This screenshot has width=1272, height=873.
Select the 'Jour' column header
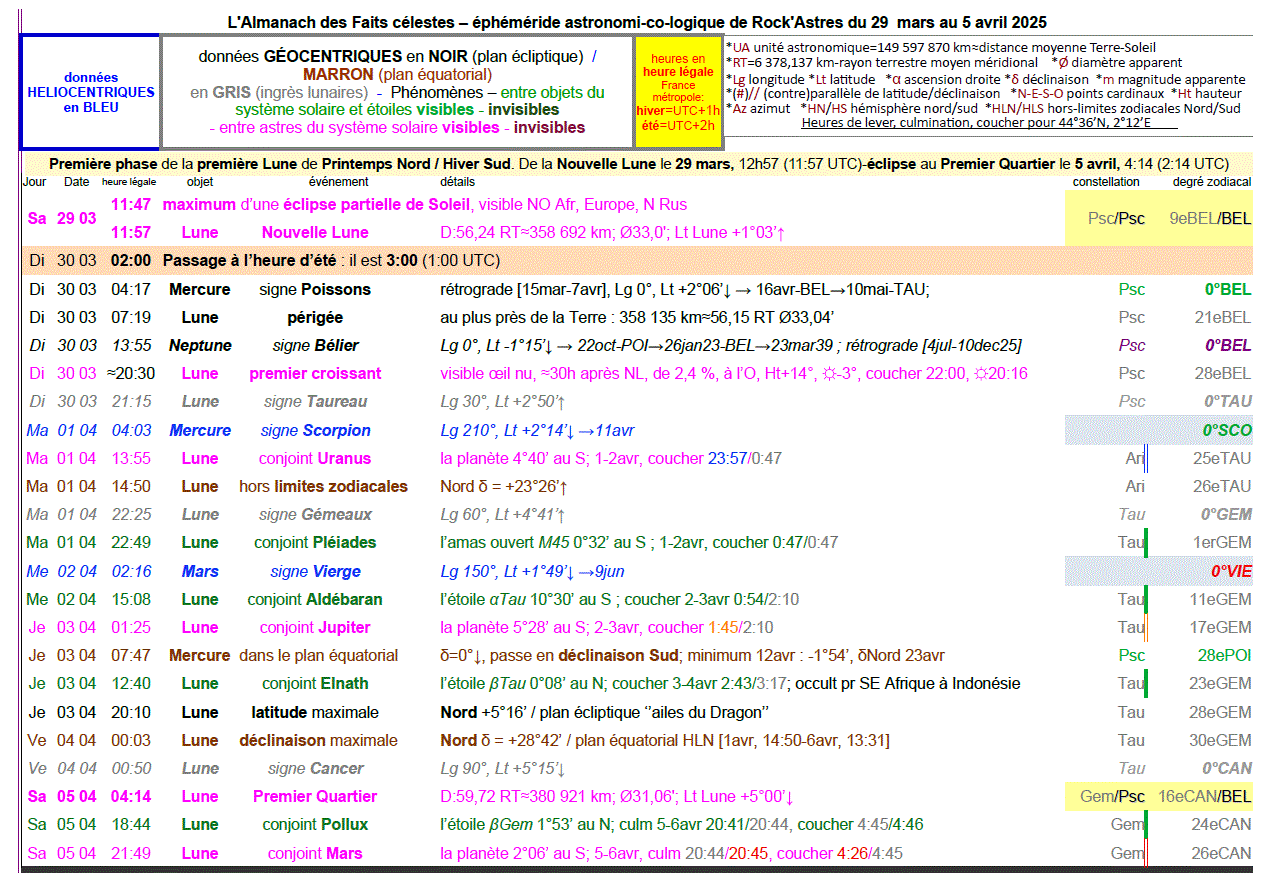click(35, 182)
